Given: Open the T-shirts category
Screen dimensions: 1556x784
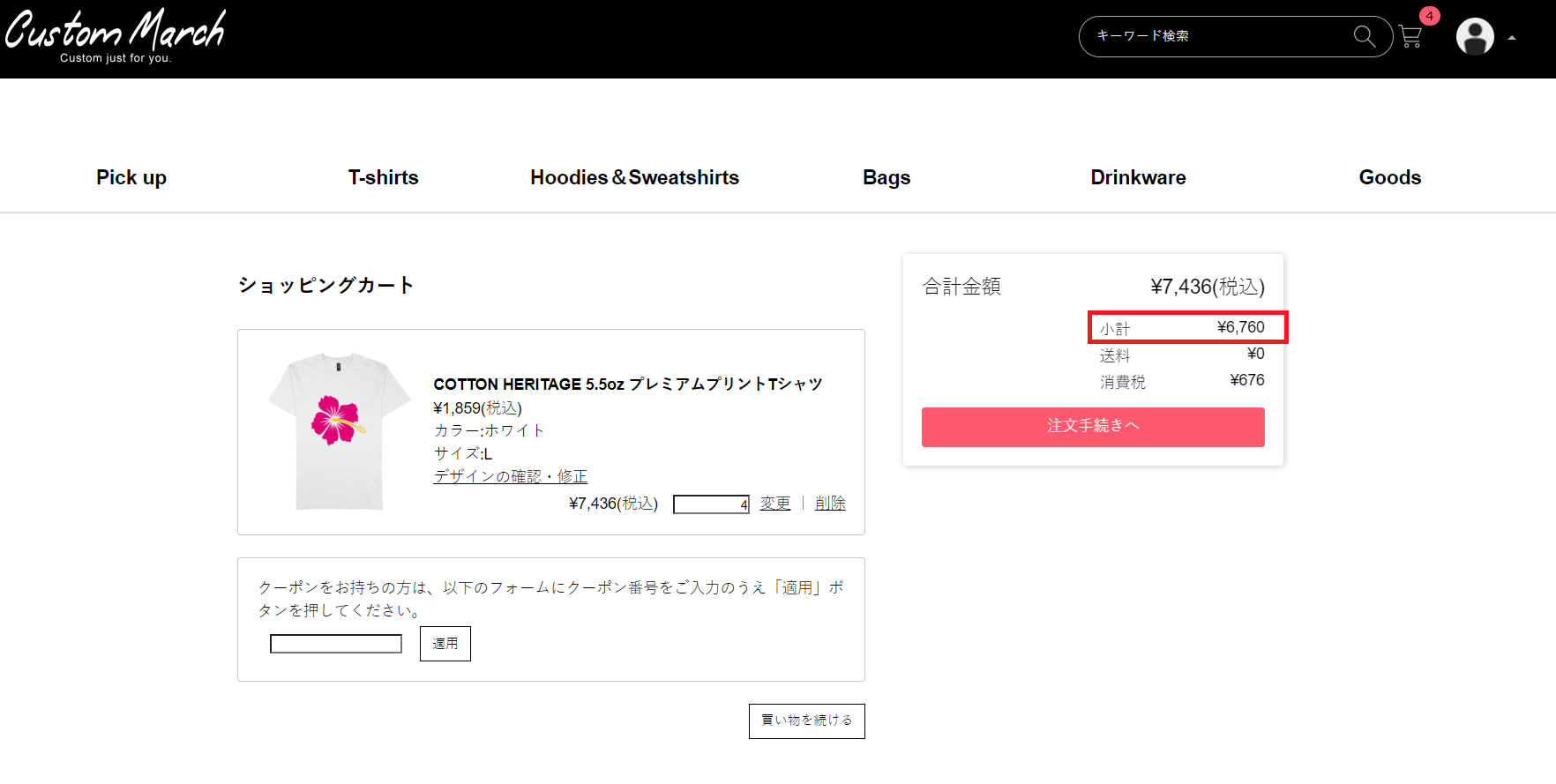Looking at the screenshot, I should (384, 177).
